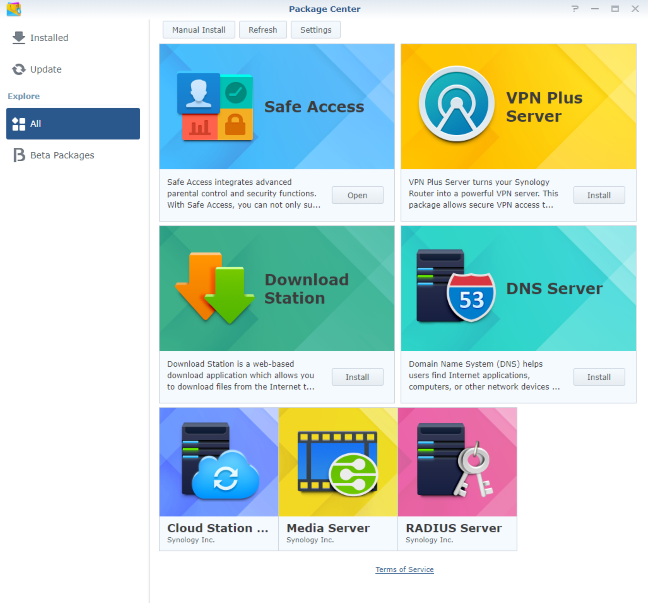Click the Download Station banner title
648x603 pixels.
[x=307, y=288]
